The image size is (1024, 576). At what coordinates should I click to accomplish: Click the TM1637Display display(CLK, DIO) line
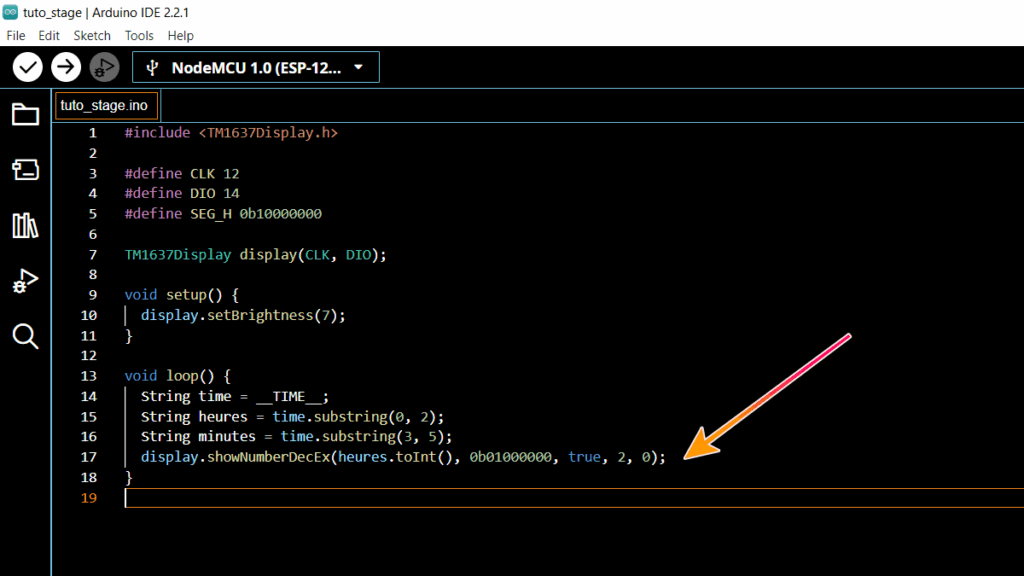pos(256,255)
